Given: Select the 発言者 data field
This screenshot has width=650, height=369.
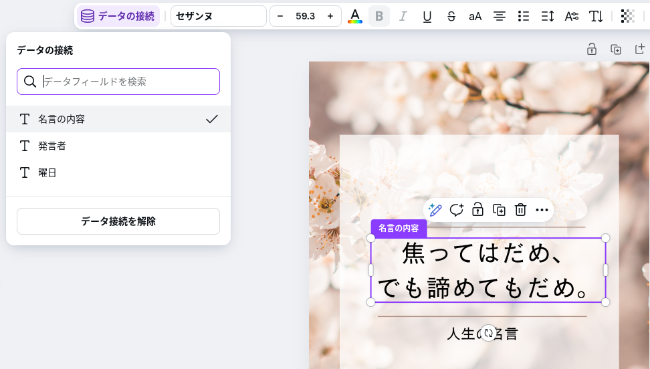Looking at the screenshot, I should click(x=118, y=146).
